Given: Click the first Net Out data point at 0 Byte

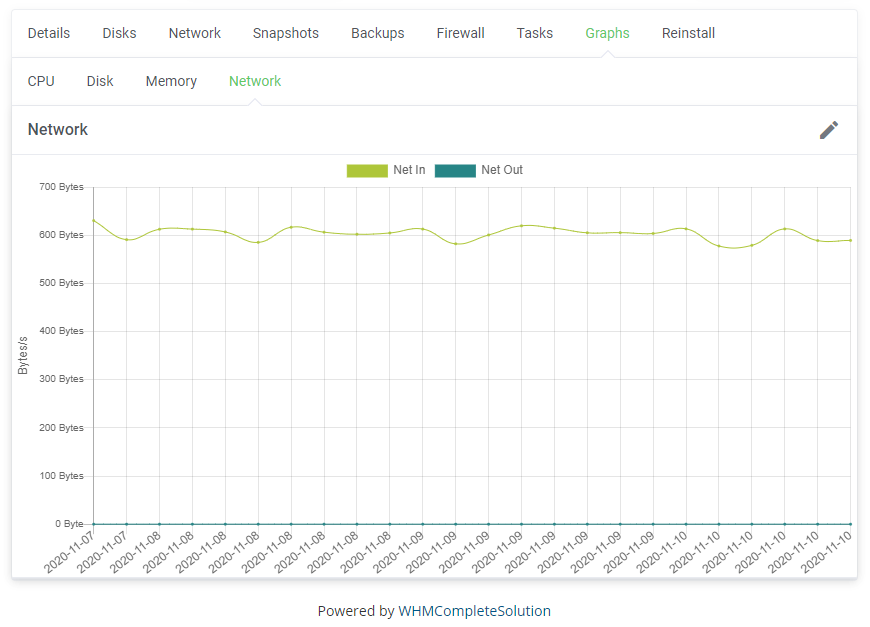Looking at the screenshot, I should tap(94, 524).
